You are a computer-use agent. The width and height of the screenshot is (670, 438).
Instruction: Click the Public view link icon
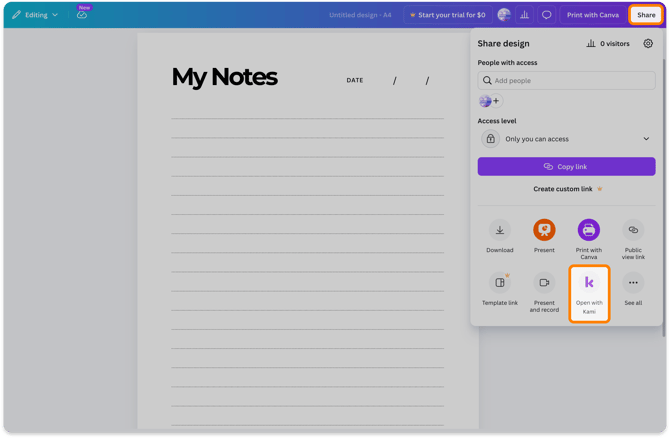(633, 230)
